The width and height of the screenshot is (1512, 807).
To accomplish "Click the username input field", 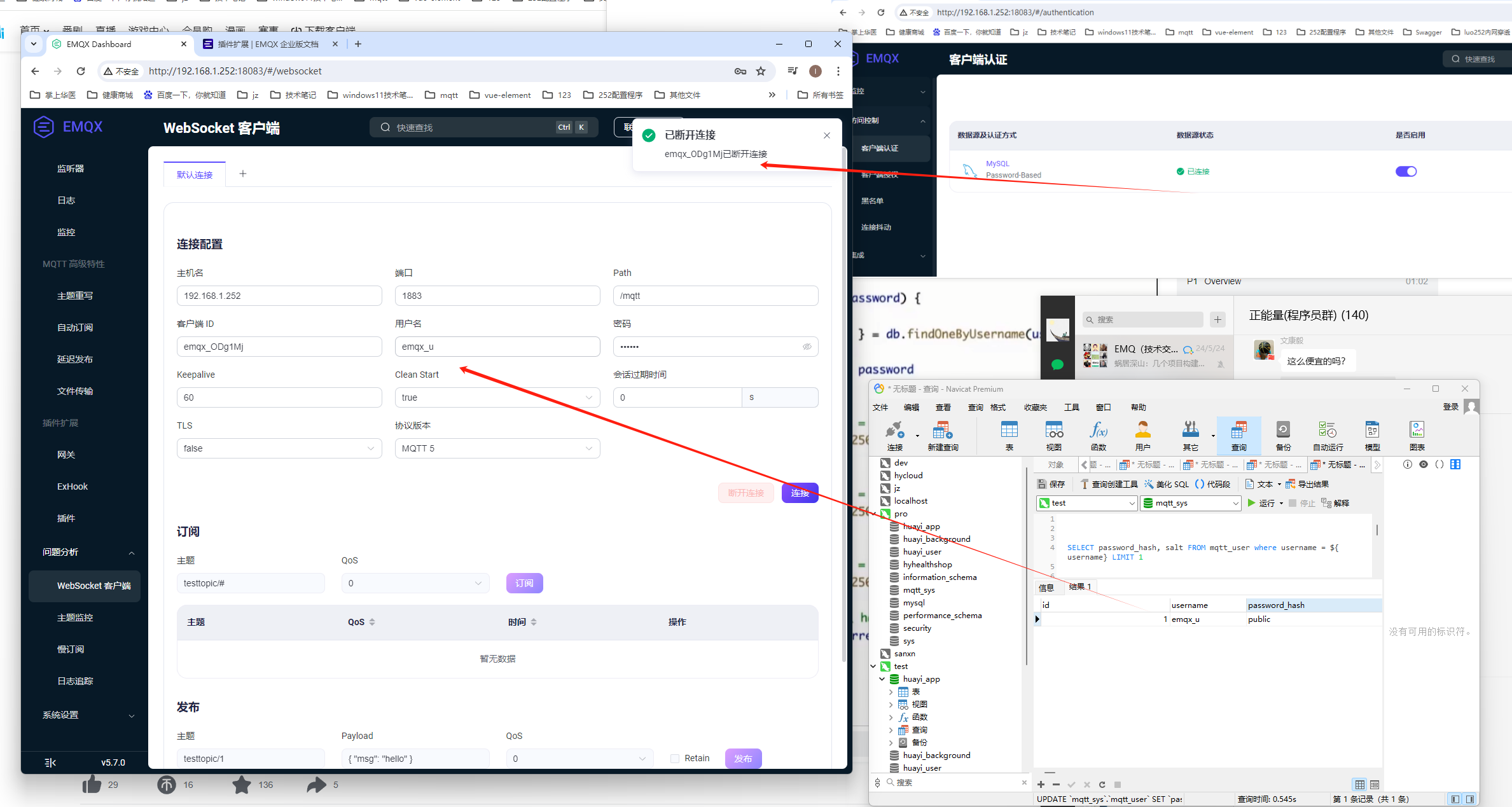I will 497,347.
